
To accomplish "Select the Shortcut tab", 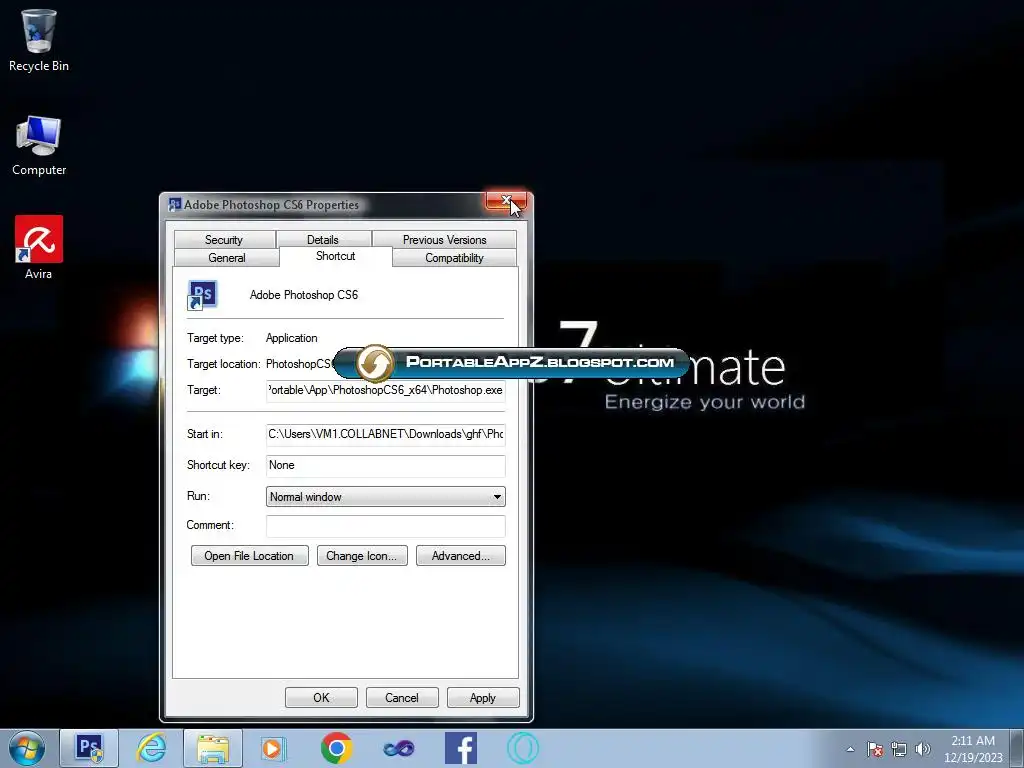I will click(x=335, y=256).
